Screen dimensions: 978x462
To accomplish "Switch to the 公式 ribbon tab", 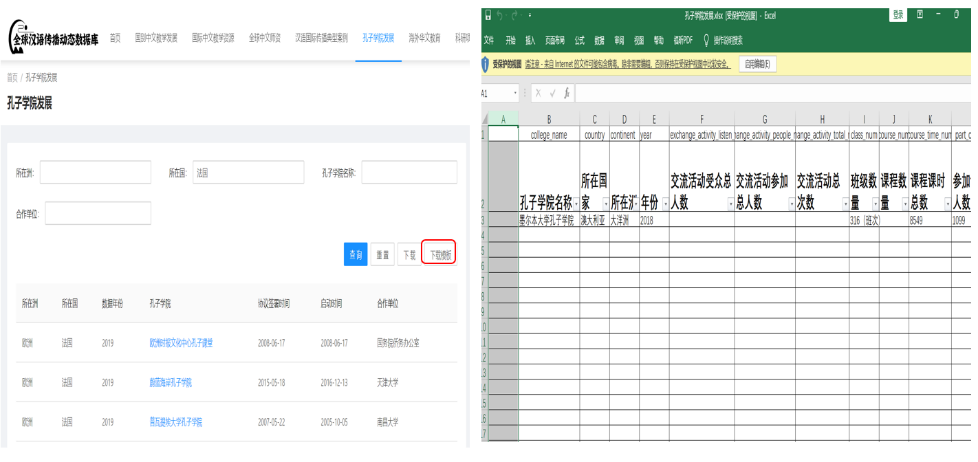I will coord(580,40).
